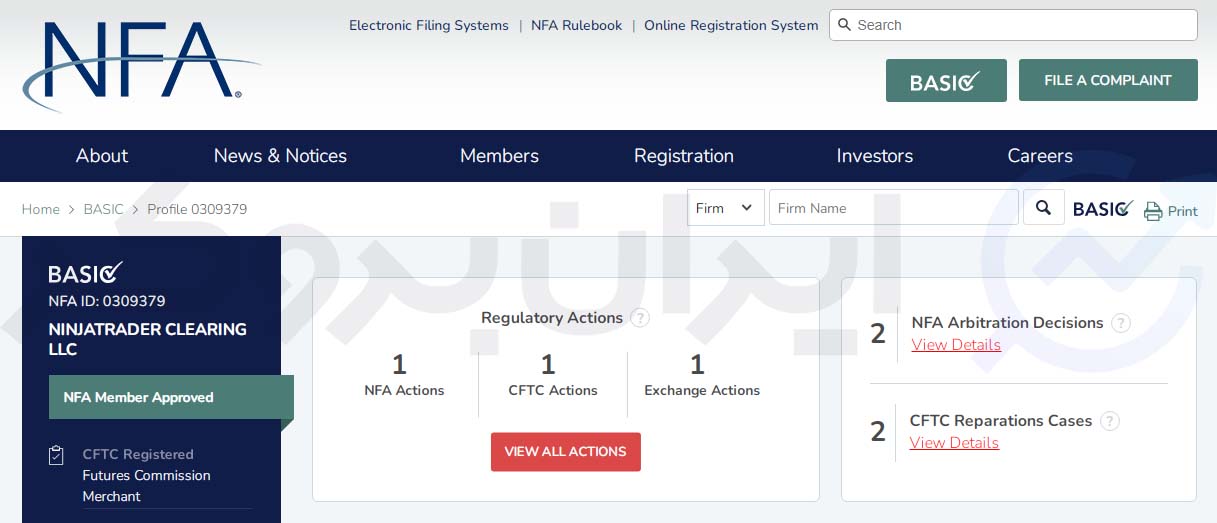Focus the Firm Name input field

click(x=894, y=208)
